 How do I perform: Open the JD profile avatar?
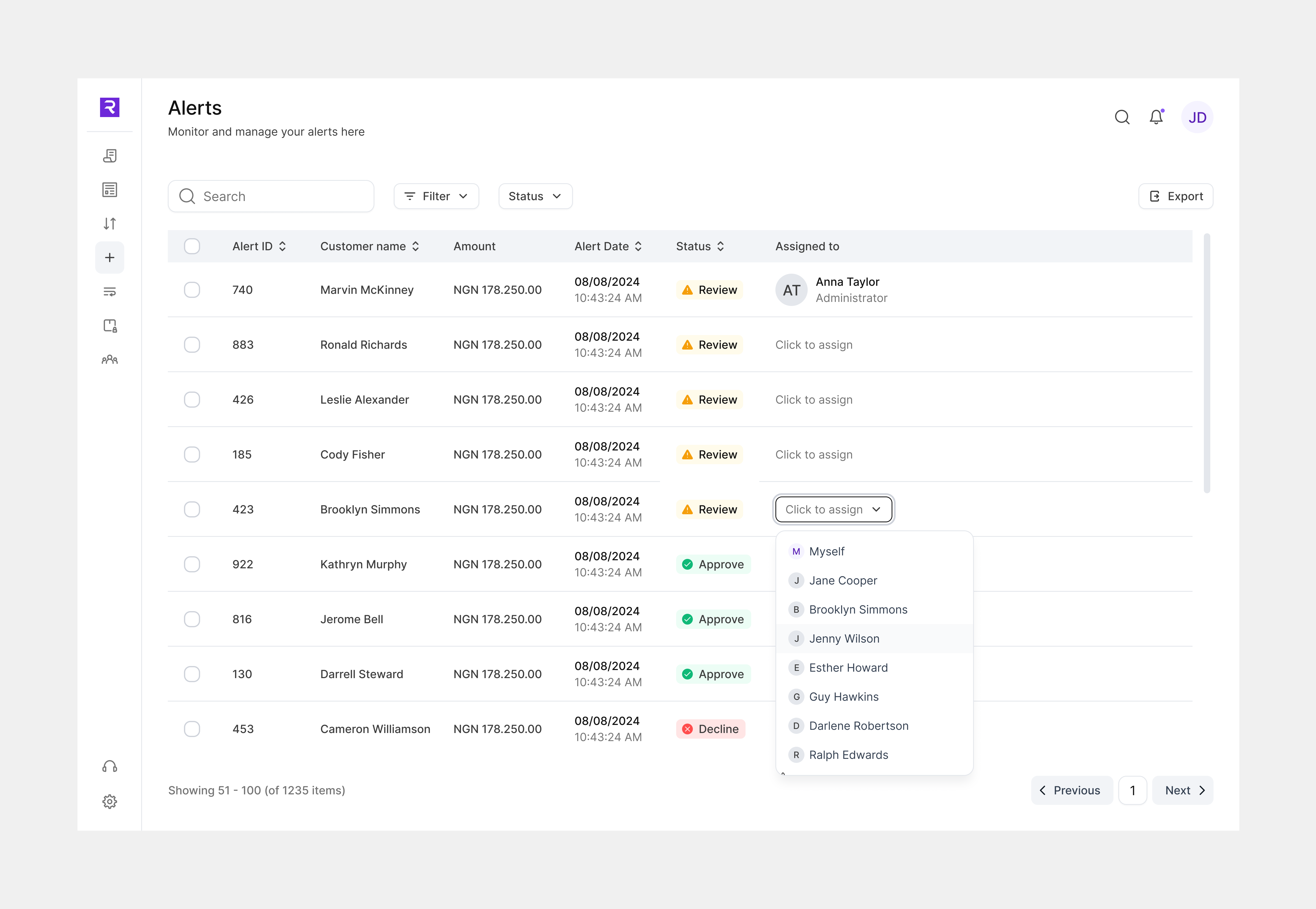[1197, 117]
